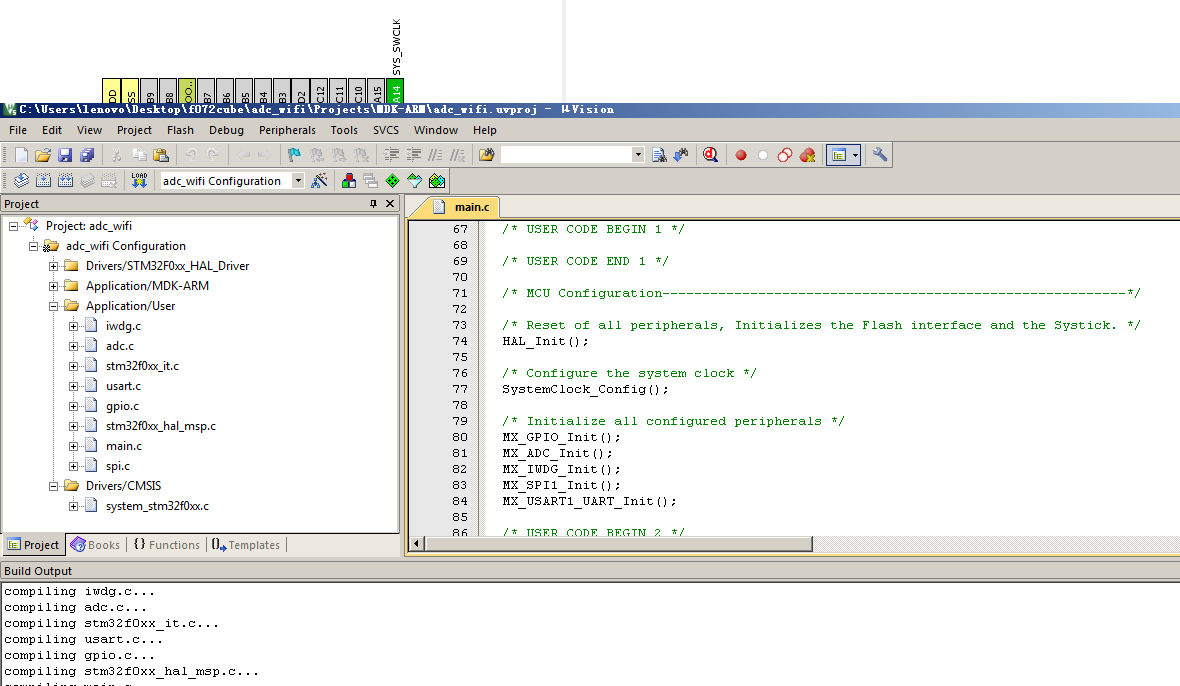This screenshot has width=1180, height=686.
Task: Select system_stm32f0xx.c in project tree
Action: click(157, 506)
